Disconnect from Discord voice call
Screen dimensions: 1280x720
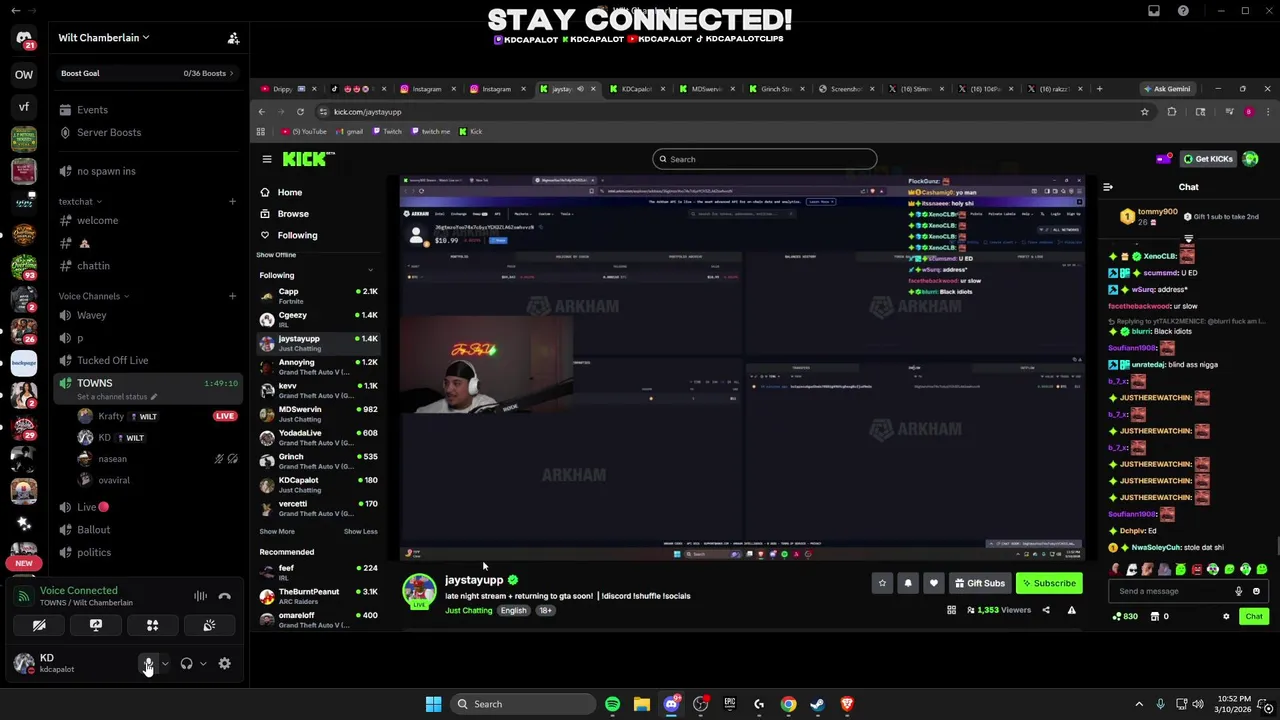225,596
